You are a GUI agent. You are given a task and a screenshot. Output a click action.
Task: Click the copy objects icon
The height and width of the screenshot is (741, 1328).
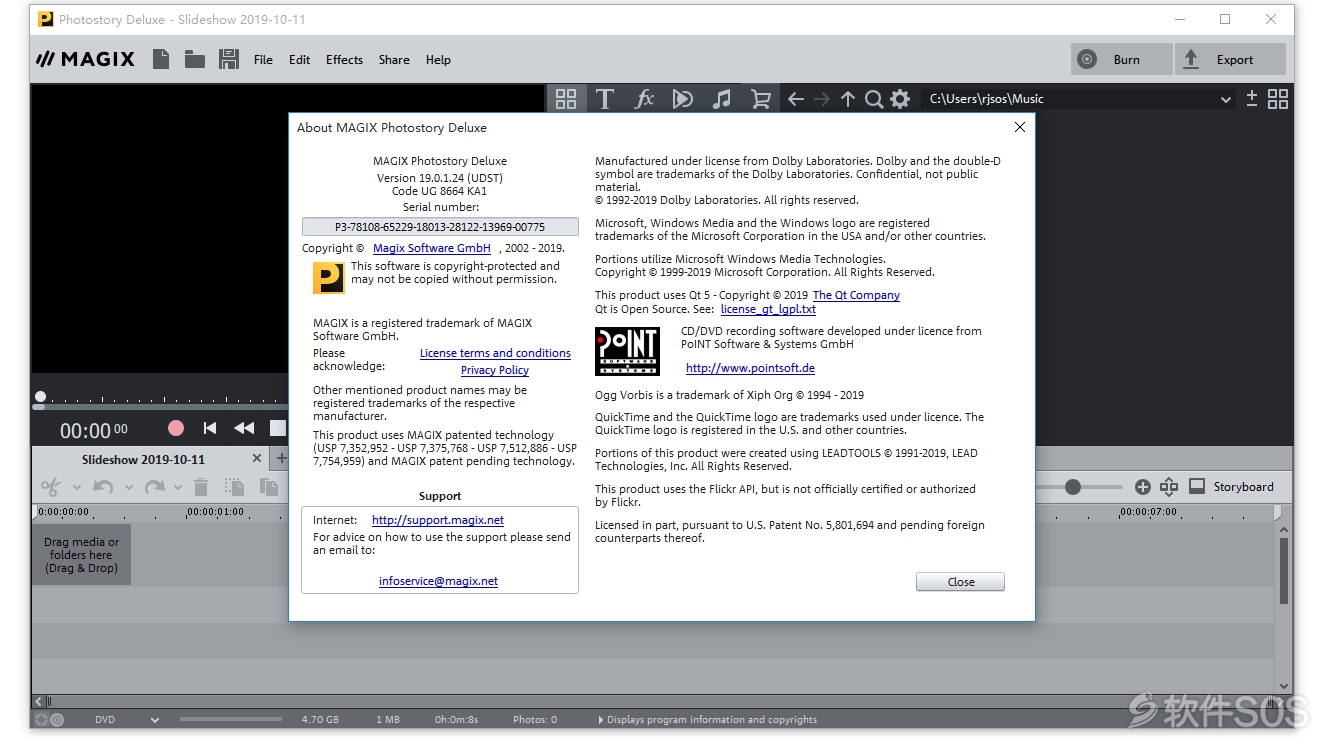point(235,487)
